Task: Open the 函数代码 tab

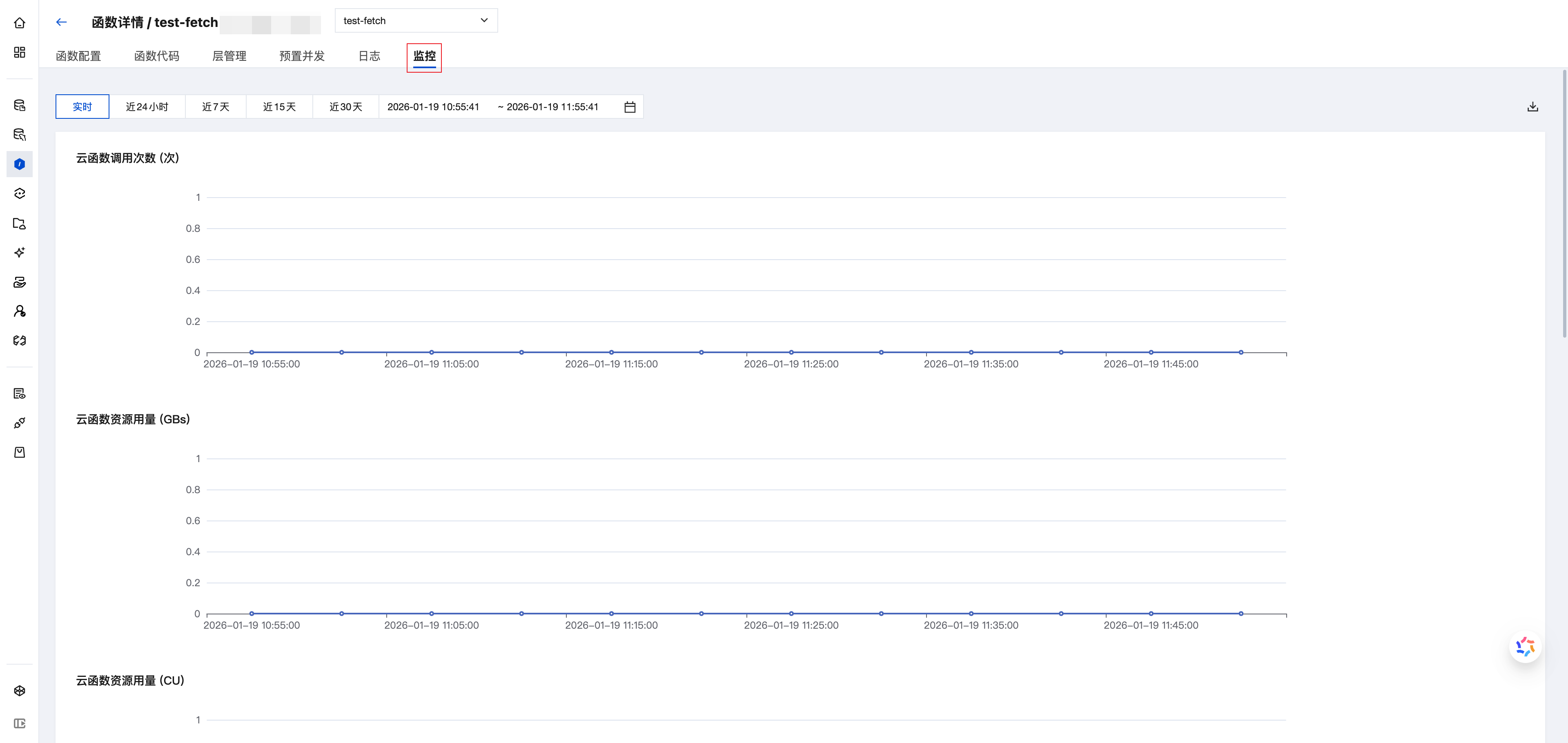Action: click(156, 56)
